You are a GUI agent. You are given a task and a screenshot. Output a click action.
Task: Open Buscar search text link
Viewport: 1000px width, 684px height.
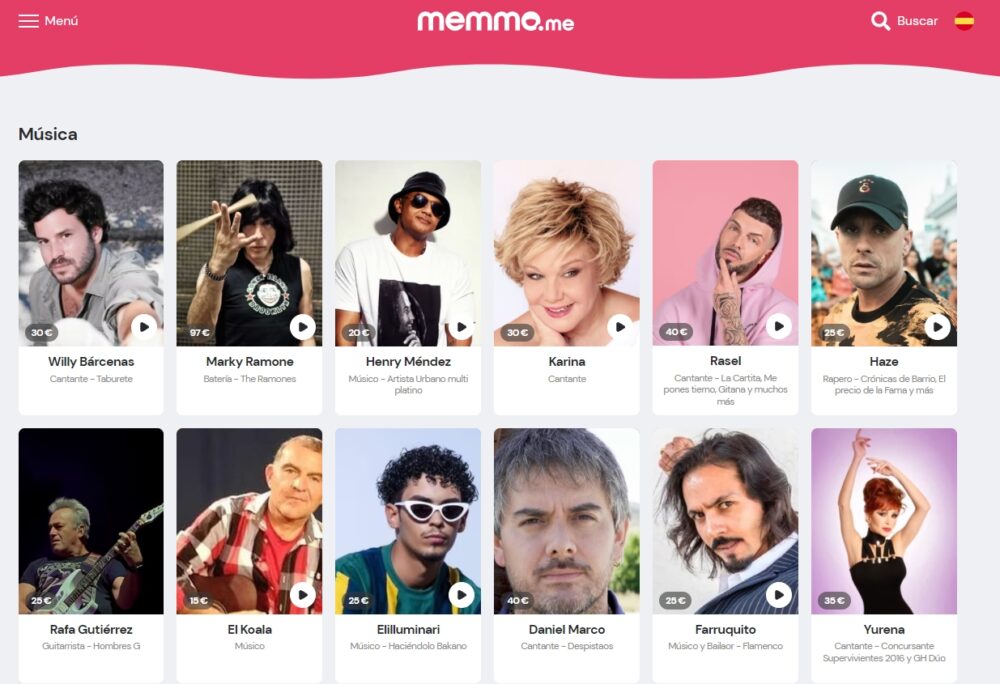917,21
